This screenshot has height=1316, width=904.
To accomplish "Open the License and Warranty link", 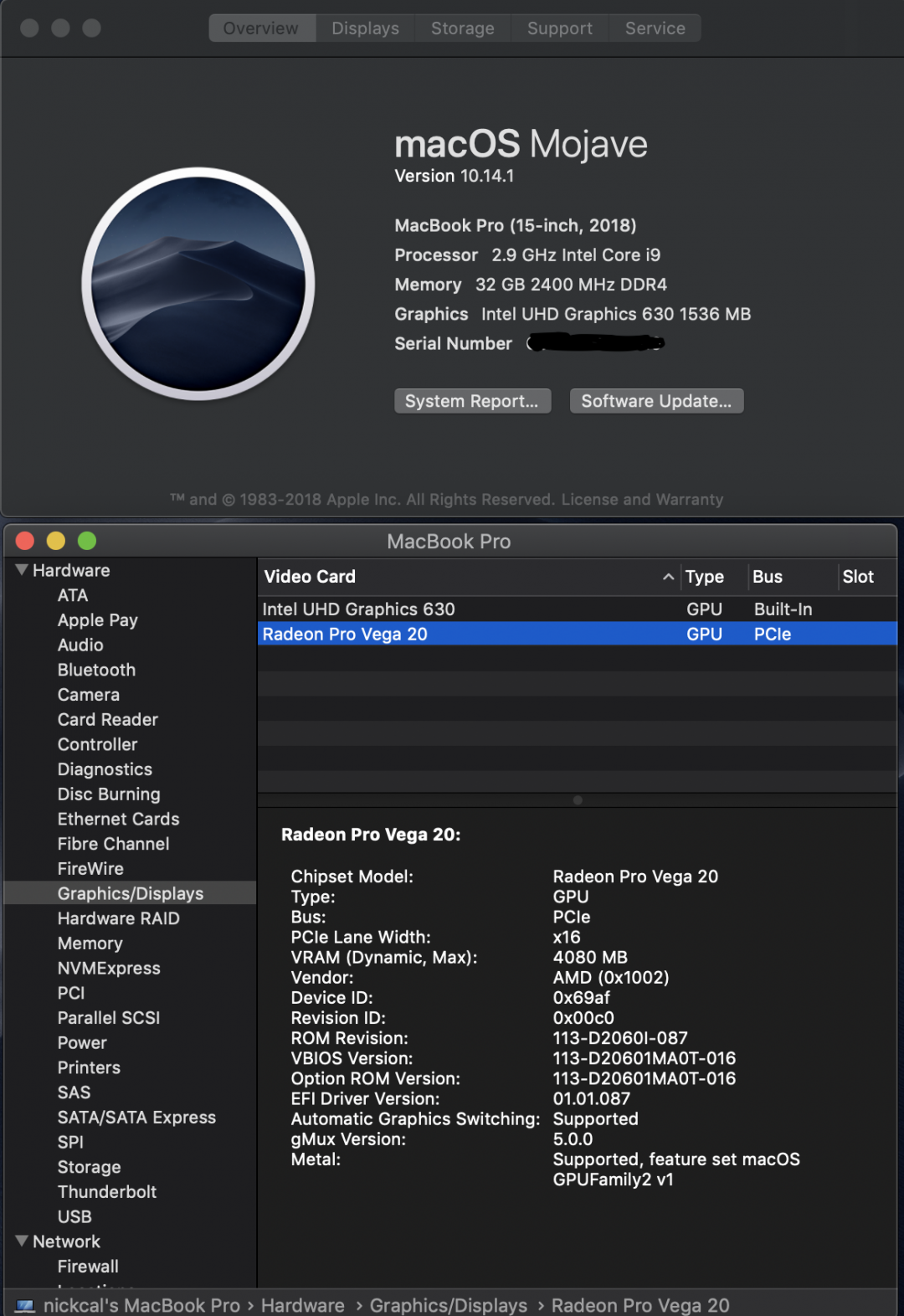I will (642, 500).
